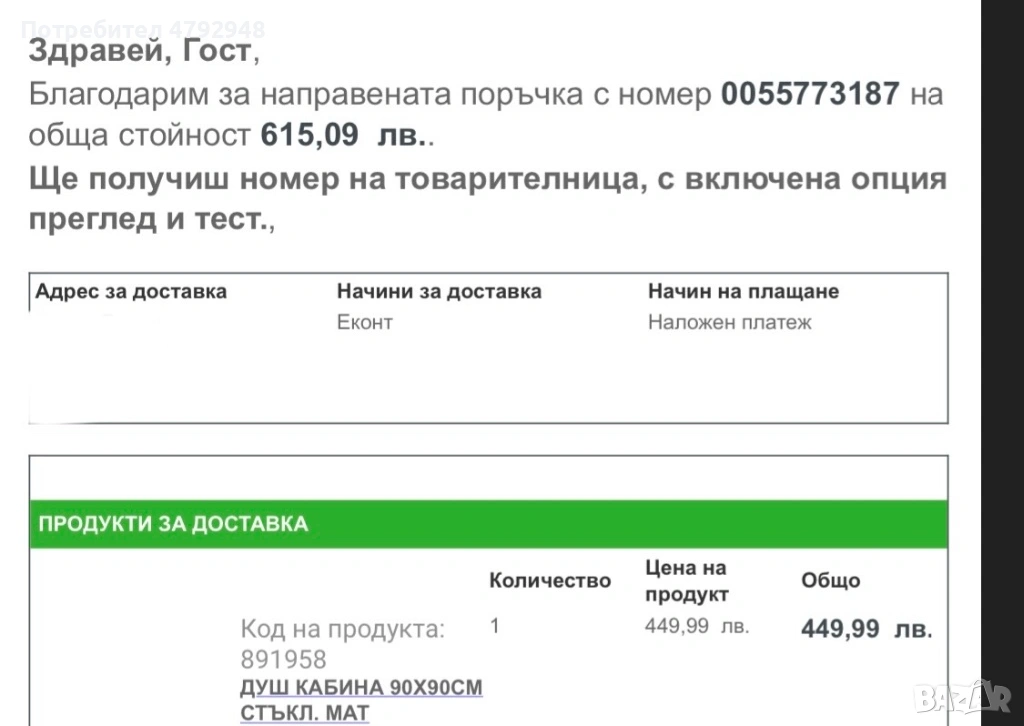Viewport: 1024px width, 726px height.
Task: Select the Наложен платеж payment text
Action: point(729,322)
